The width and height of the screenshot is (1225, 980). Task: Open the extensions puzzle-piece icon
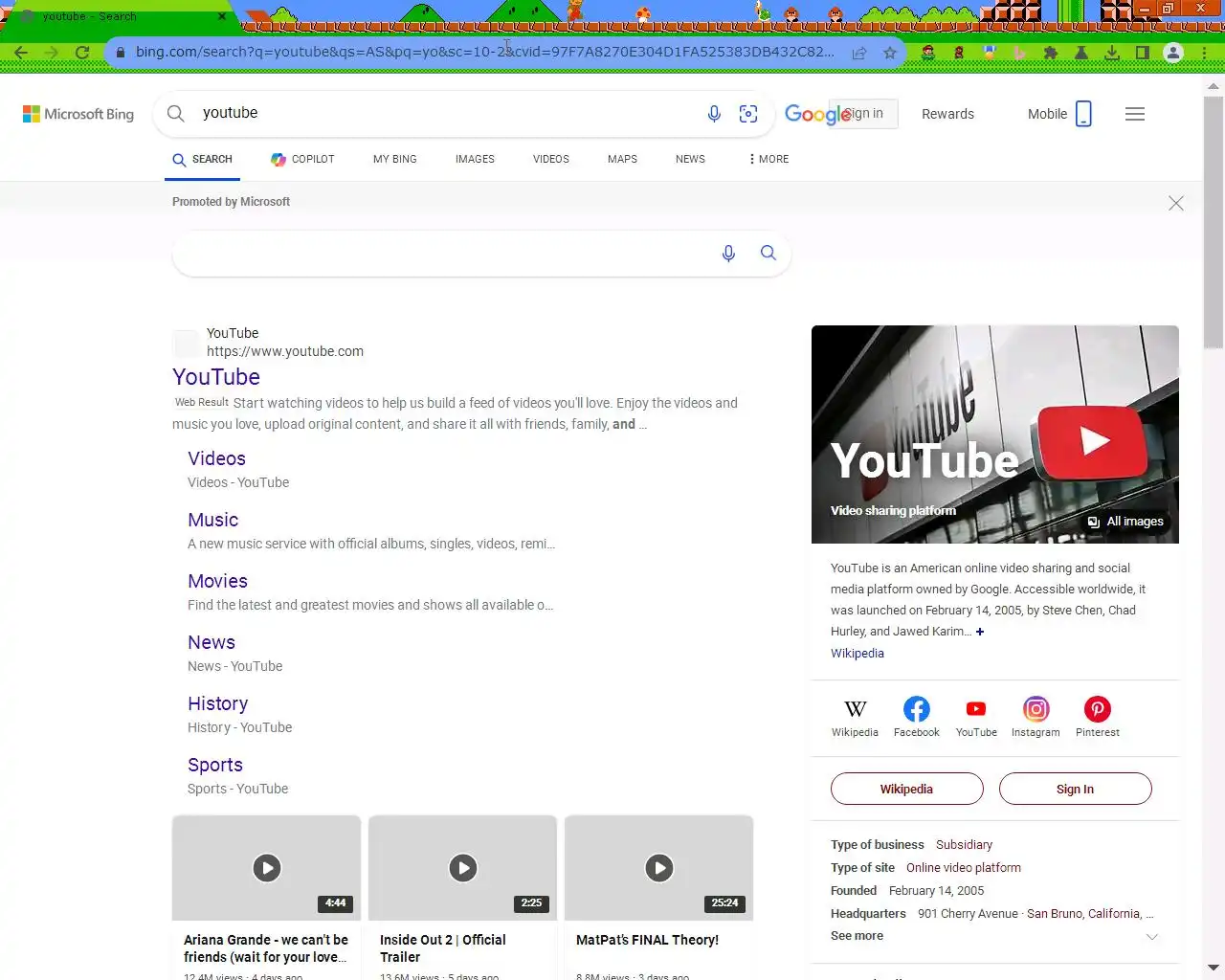pos(1051,53)
